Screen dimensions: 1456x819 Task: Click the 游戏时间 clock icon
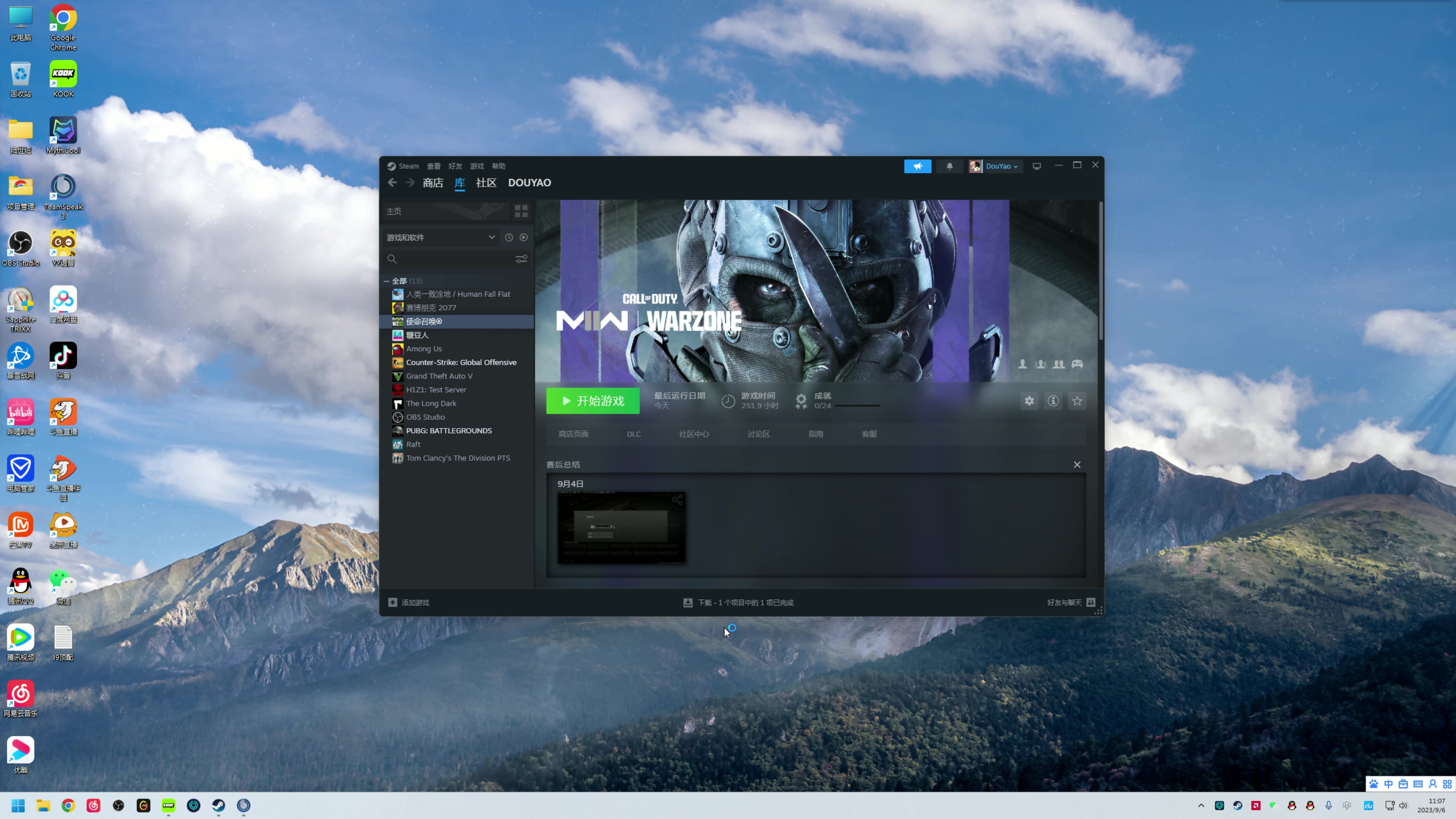[x=728, y=401]
